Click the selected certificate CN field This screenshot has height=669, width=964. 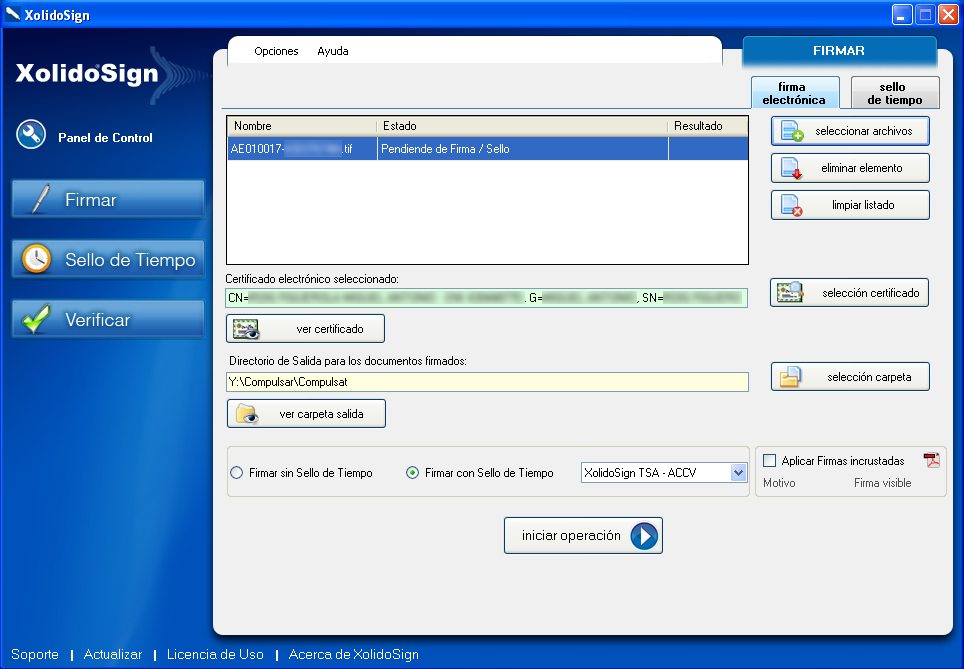coord(486,298)
